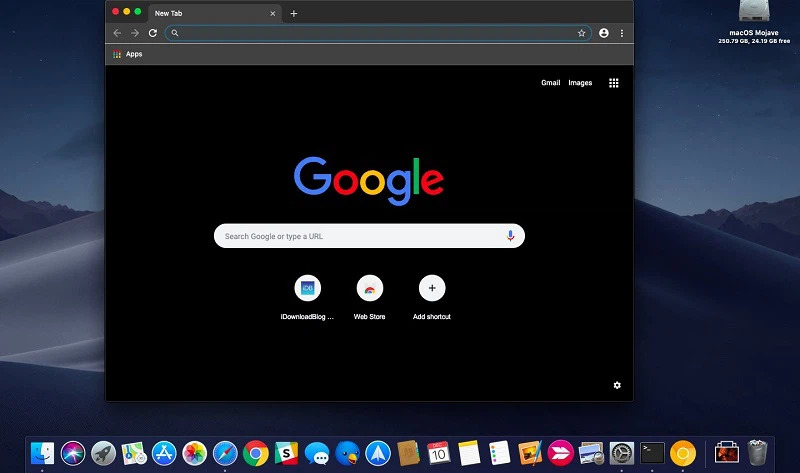
Task: Open Calendar from the Dock
Action: (439, 453)
